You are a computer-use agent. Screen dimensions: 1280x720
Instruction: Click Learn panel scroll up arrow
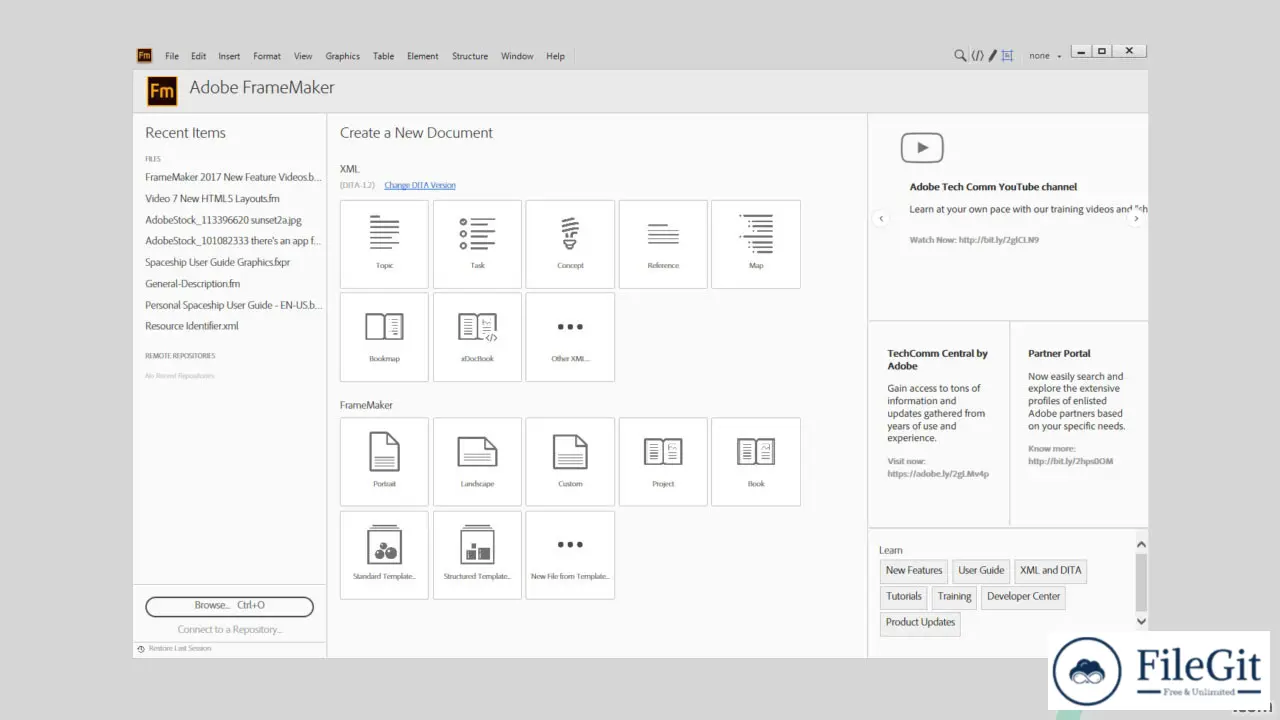coord(1141,545)
